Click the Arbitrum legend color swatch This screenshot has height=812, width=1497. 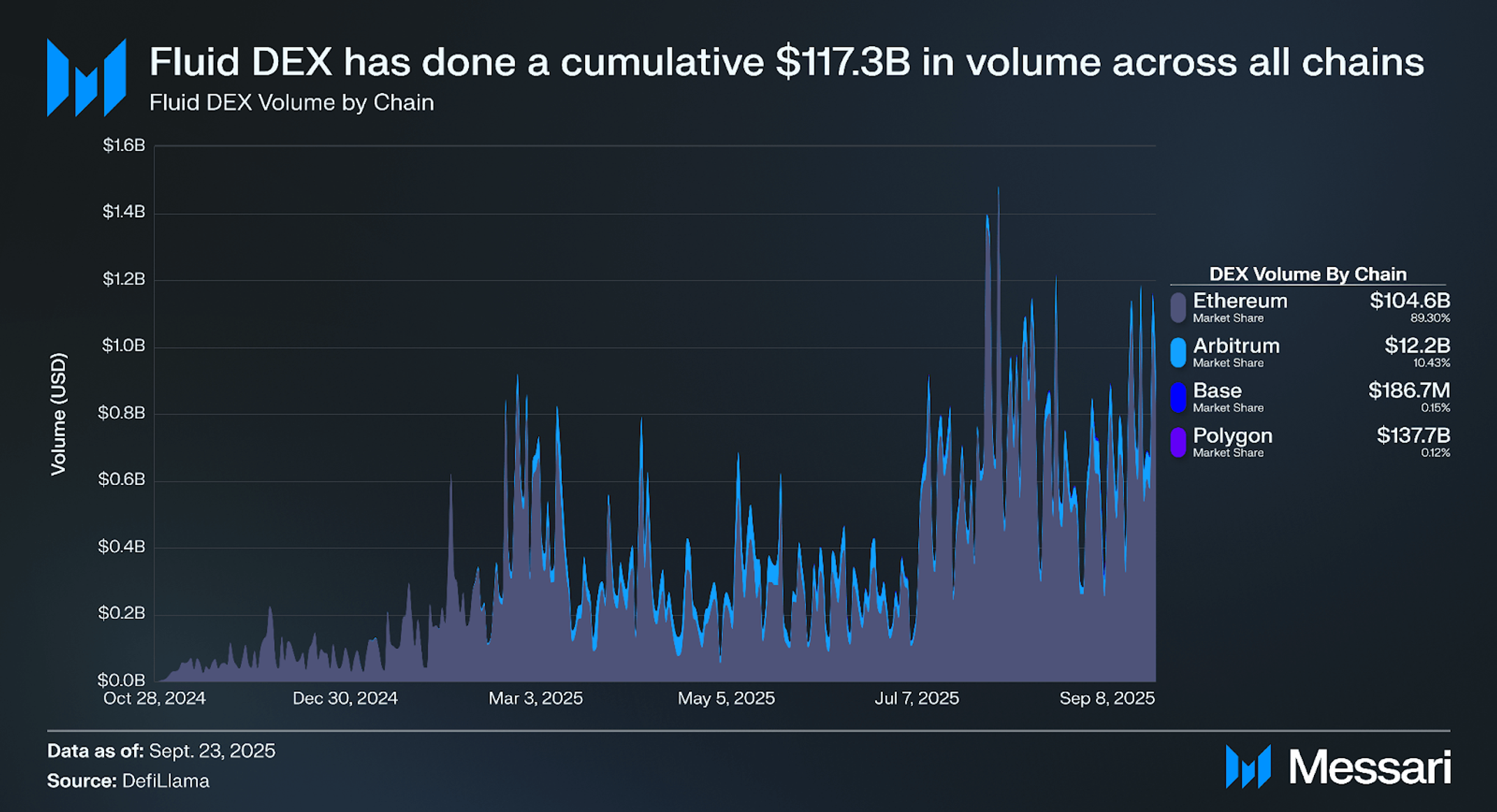[x=1178, y=352]
